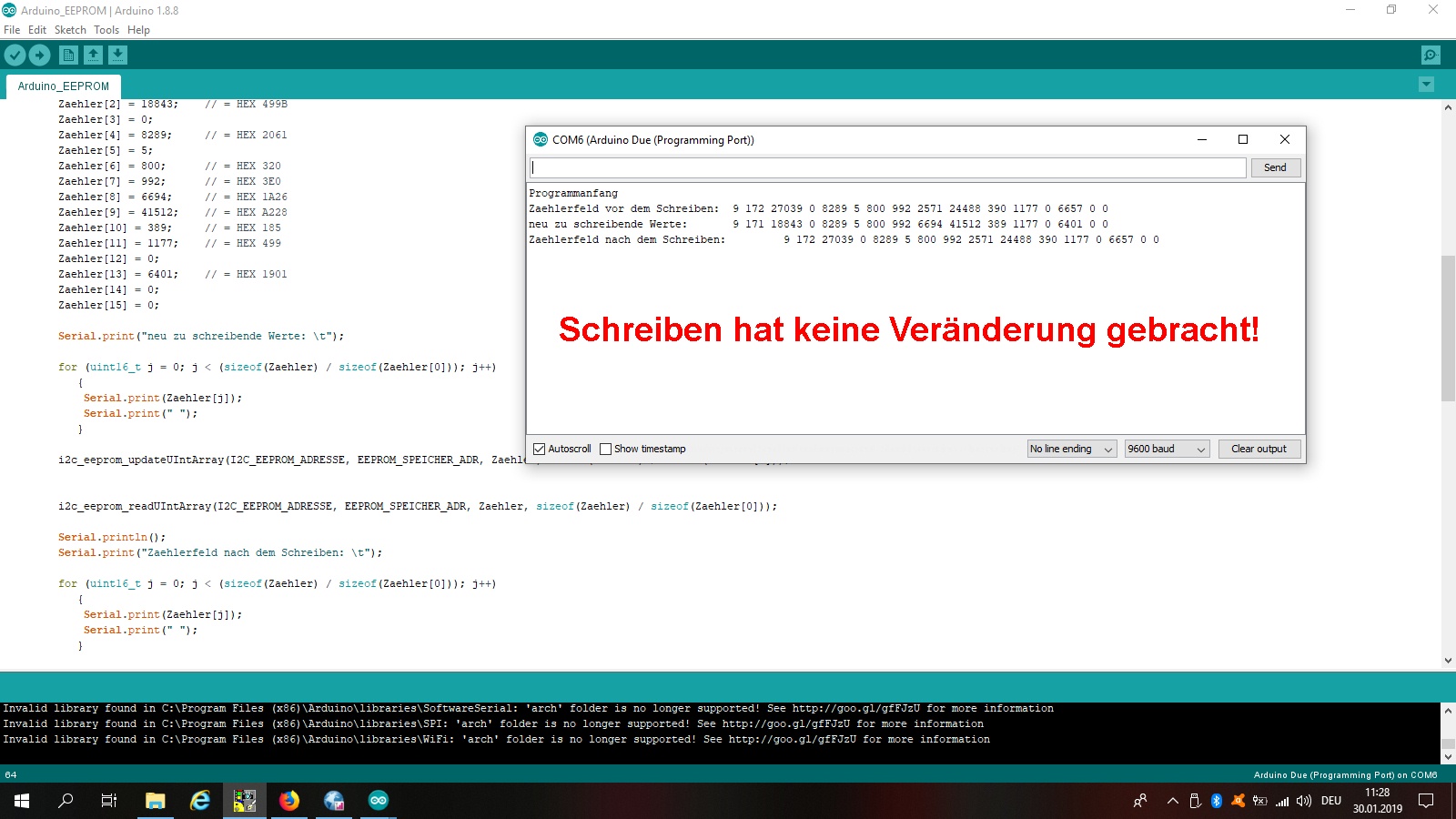
Task: Open the Windows Start menu
Action: [x=22, y=801]
